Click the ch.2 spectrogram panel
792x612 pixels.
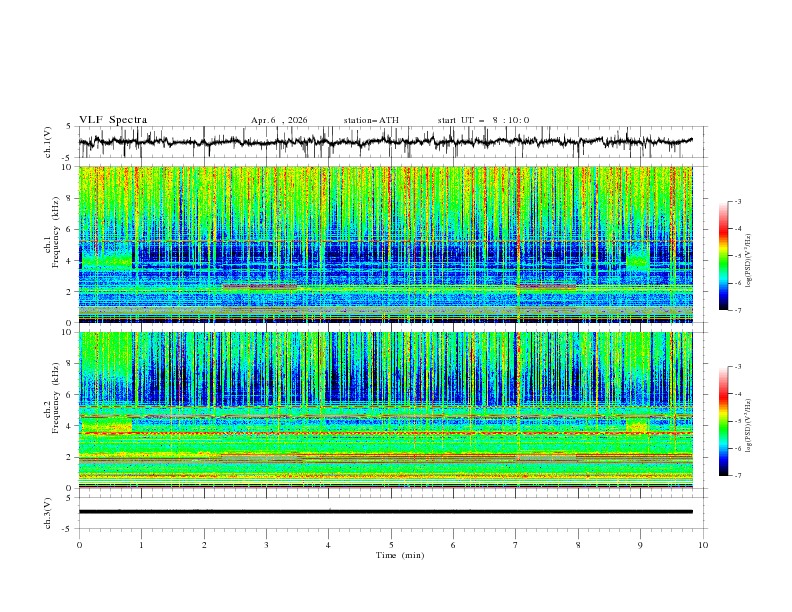tap(386, 410)
